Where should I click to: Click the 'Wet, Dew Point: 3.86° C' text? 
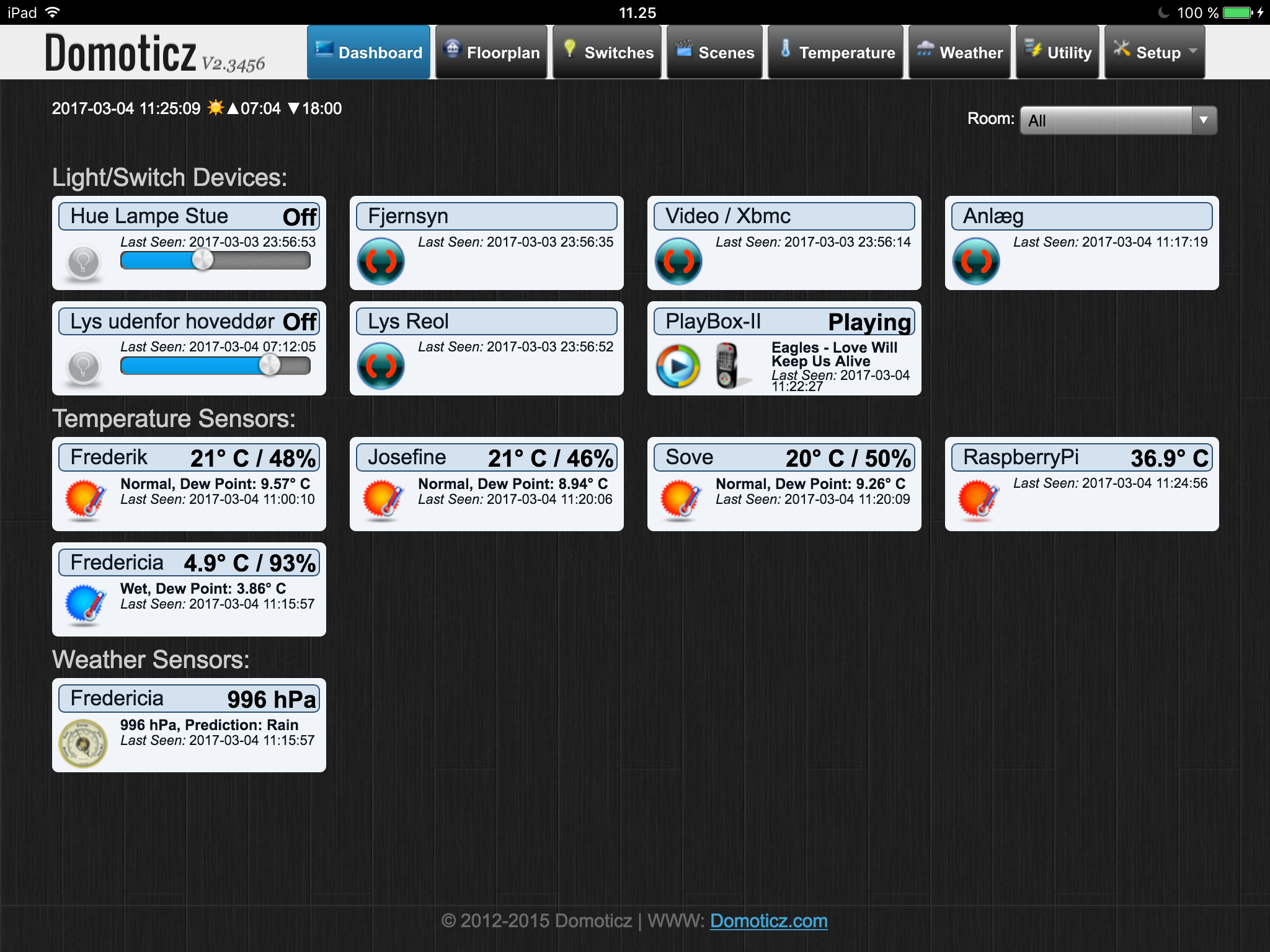pyautogui.click(x=203, y=588)
